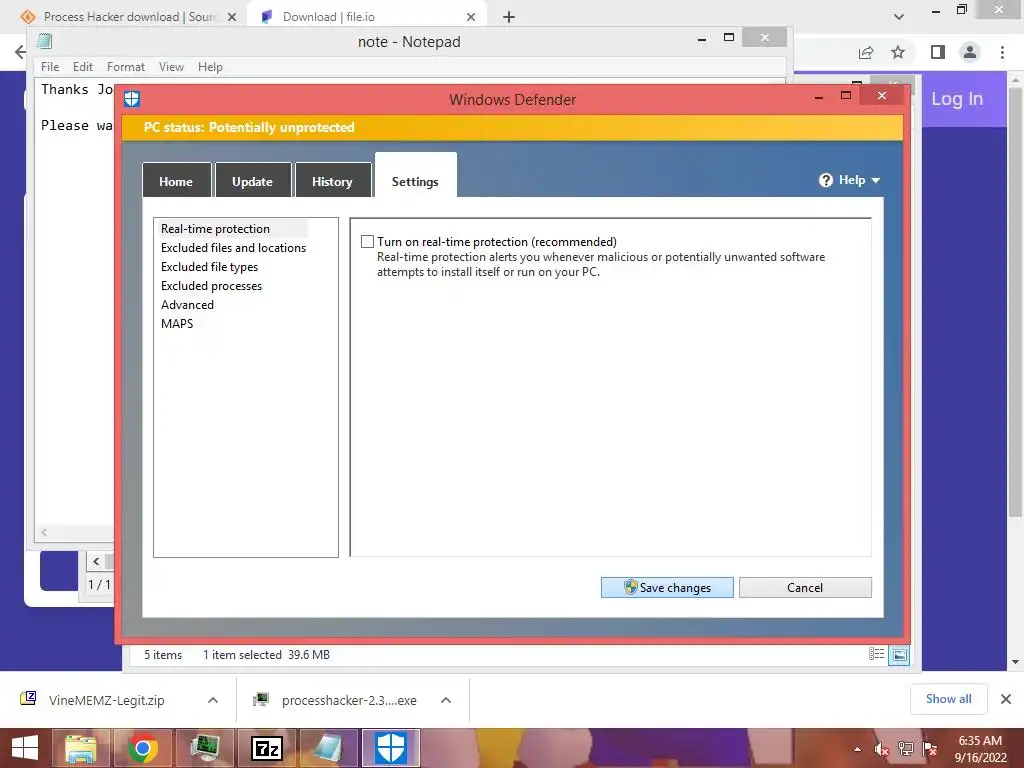Close the file.io browser tab
Viewport: 1024px width, 768px height.
(471, 17)
